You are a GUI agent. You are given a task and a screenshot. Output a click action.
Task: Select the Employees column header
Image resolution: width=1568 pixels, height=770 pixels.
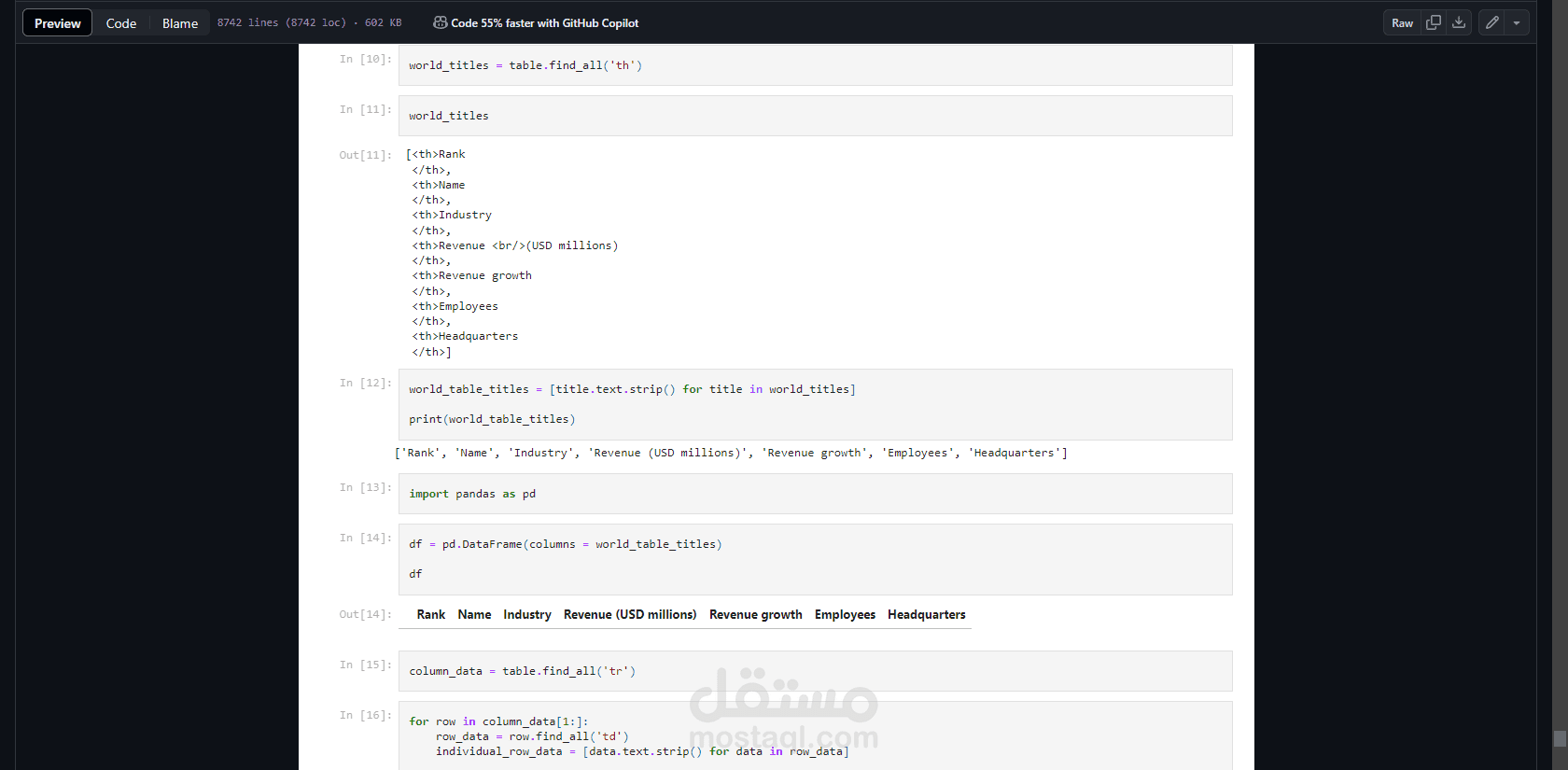click(x=845, y=614)
